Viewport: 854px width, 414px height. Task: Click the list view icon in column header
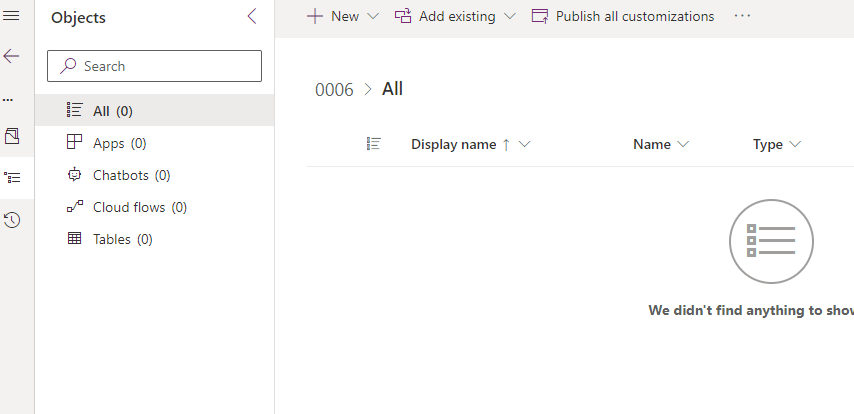(x=374, y=144)
